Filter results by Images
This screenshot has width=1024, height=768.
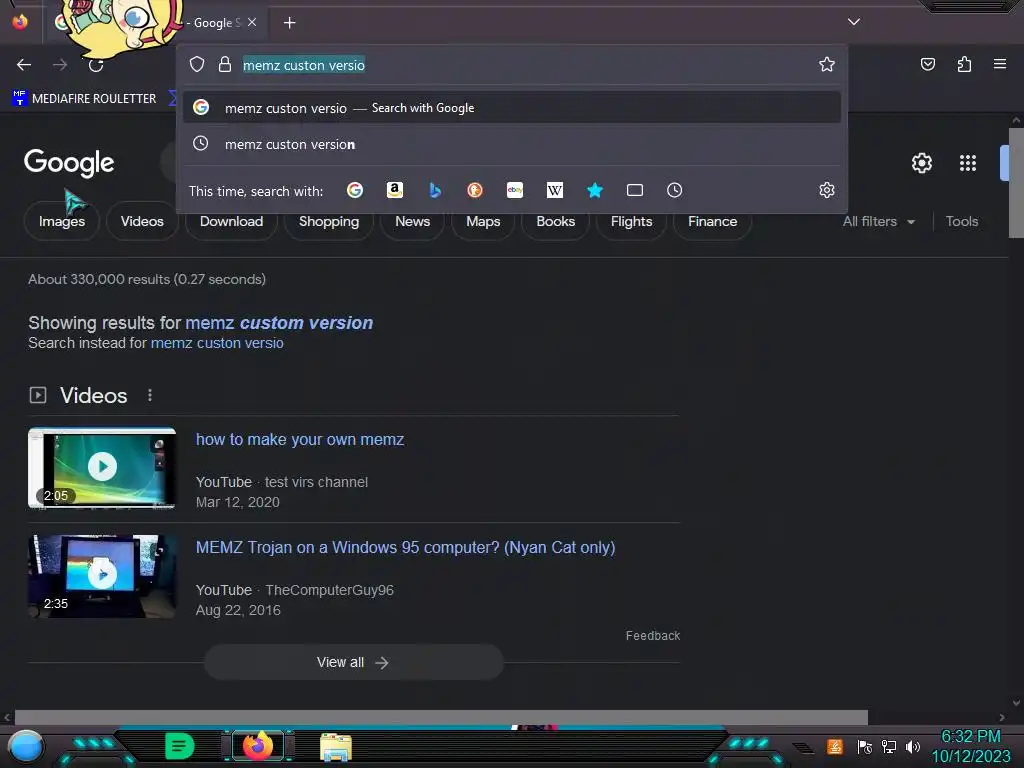61,221
